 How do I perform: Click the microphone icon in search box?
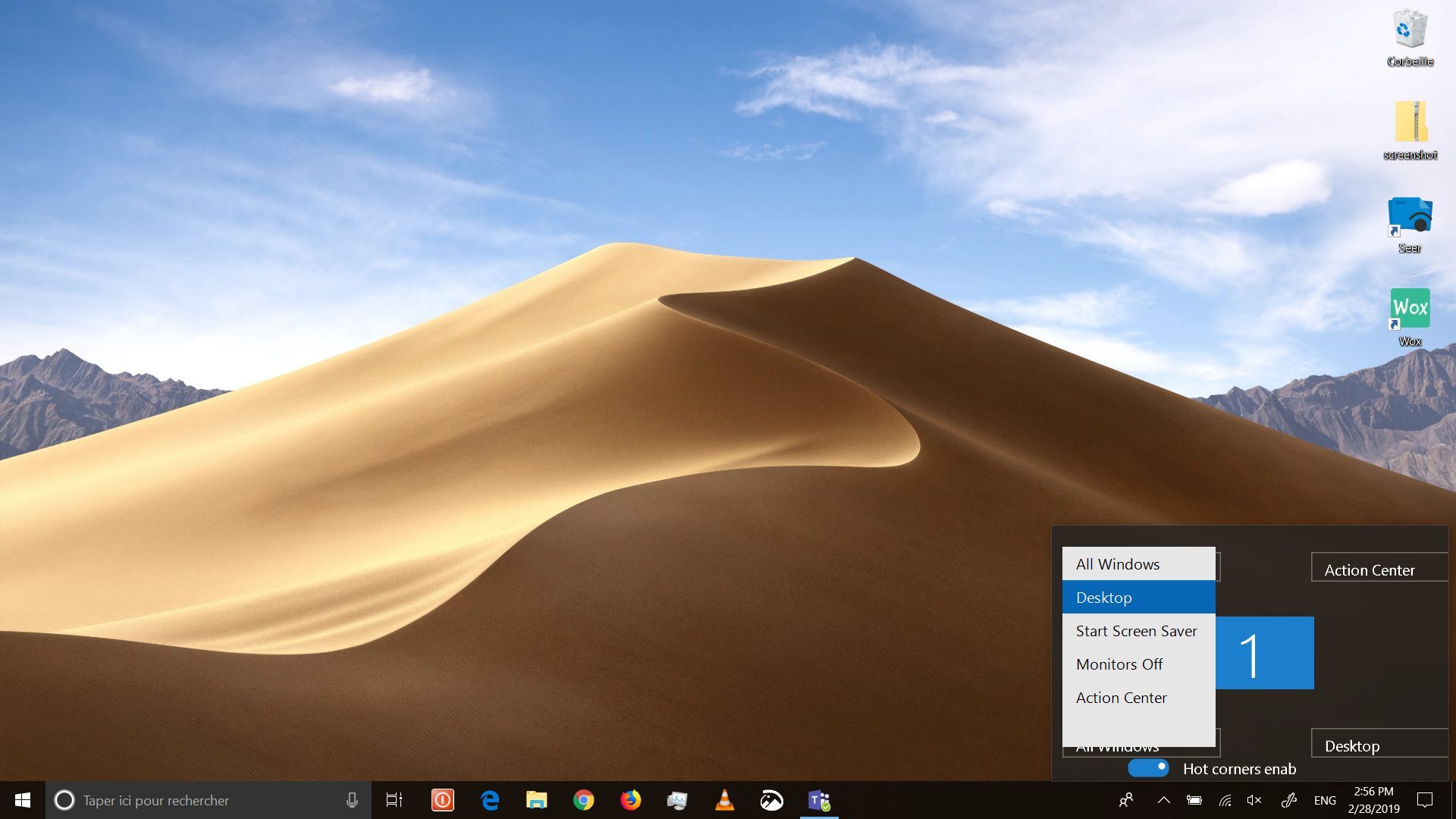352,800
